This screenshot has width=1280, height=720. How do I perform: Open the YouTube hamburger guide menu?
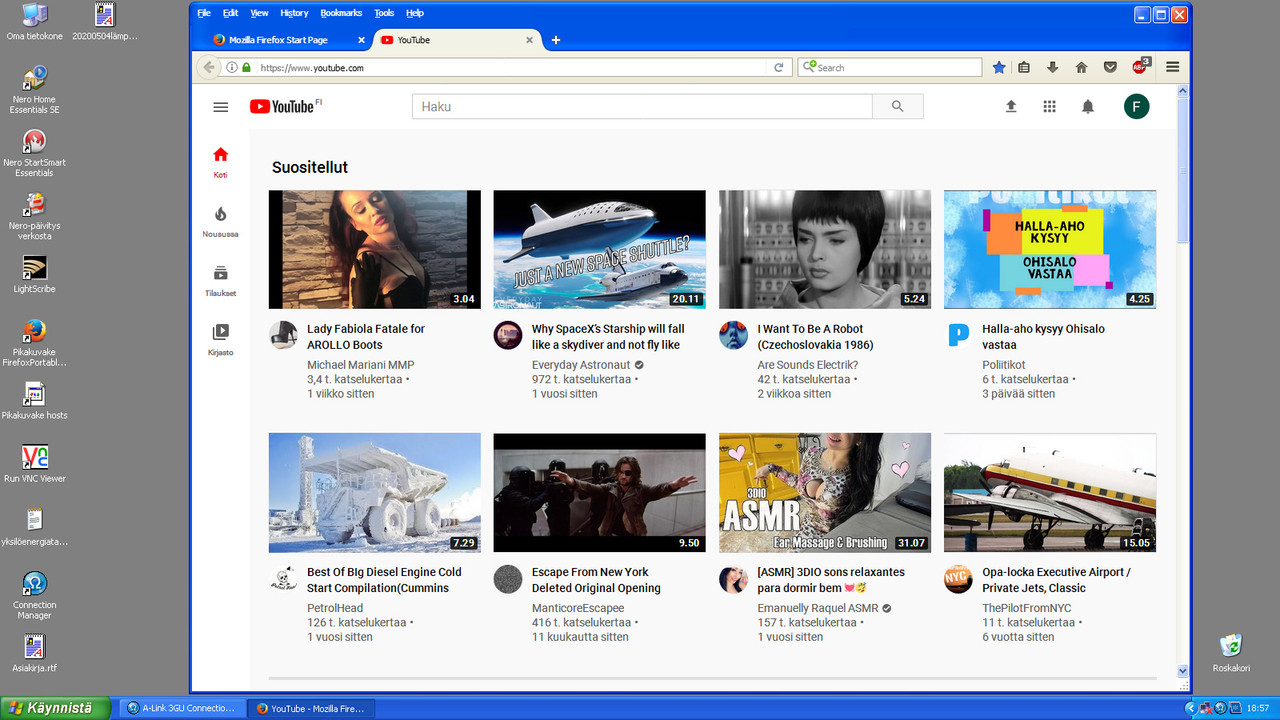click(221, 107)
